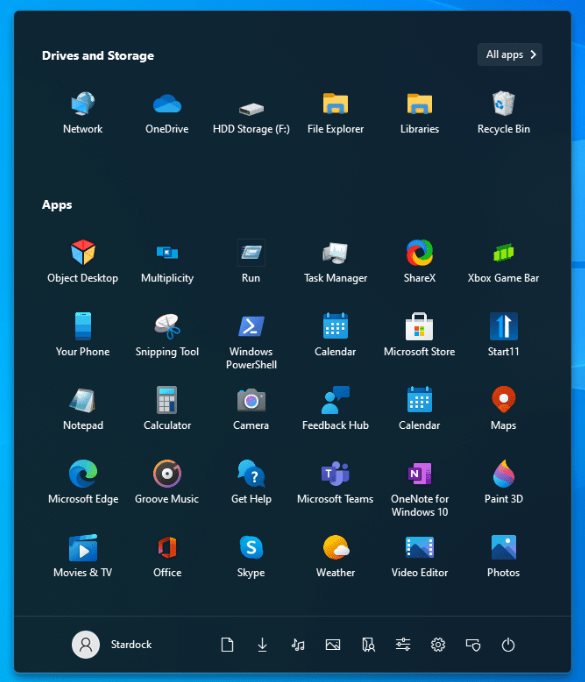Open the user personal folder shortcut
Viewport: 585px width, 682px height.
pyautogui.click(x=368, y=645)
